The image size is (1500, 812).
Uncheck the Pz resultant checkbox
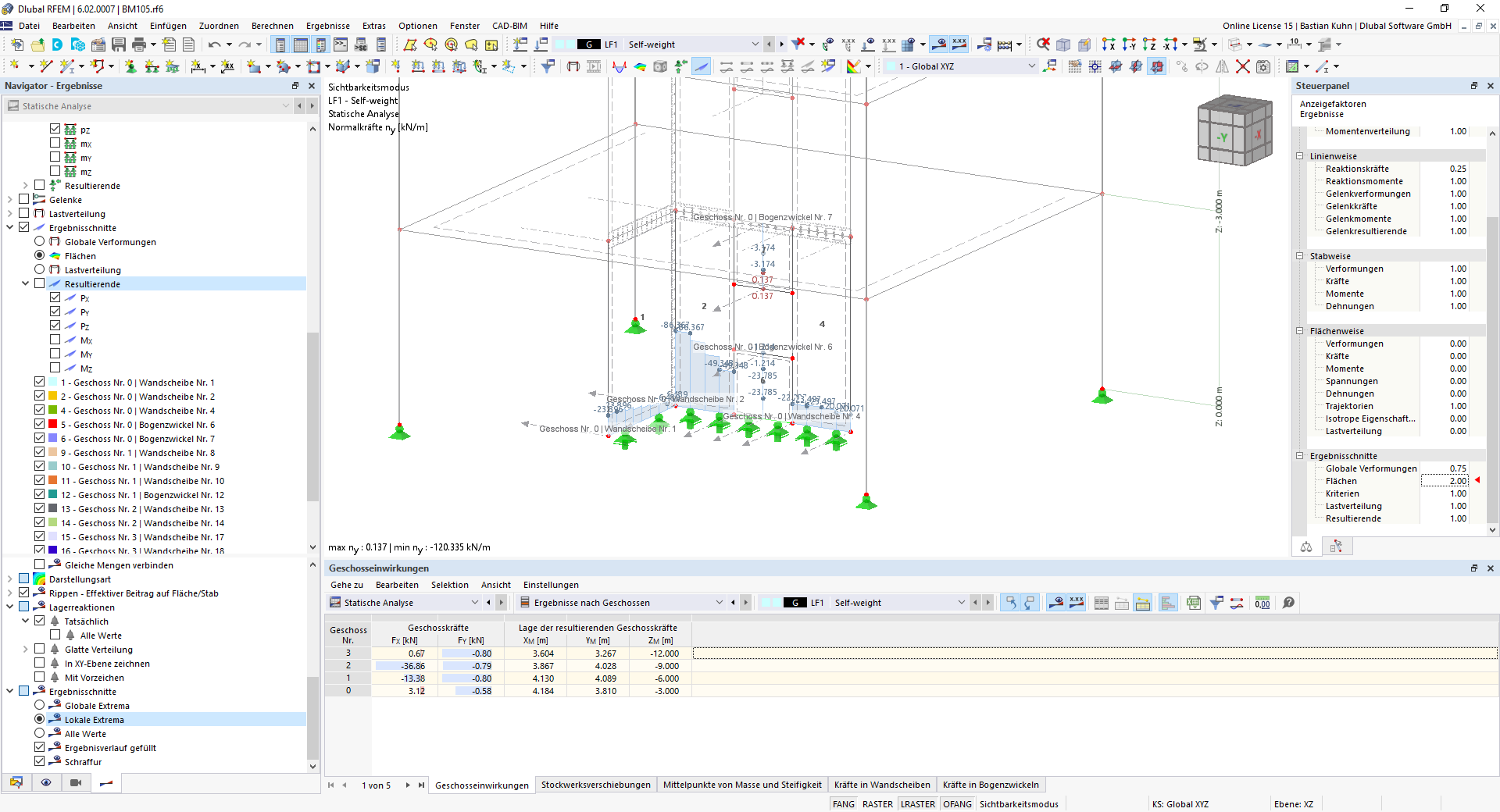tap(55, 326)
